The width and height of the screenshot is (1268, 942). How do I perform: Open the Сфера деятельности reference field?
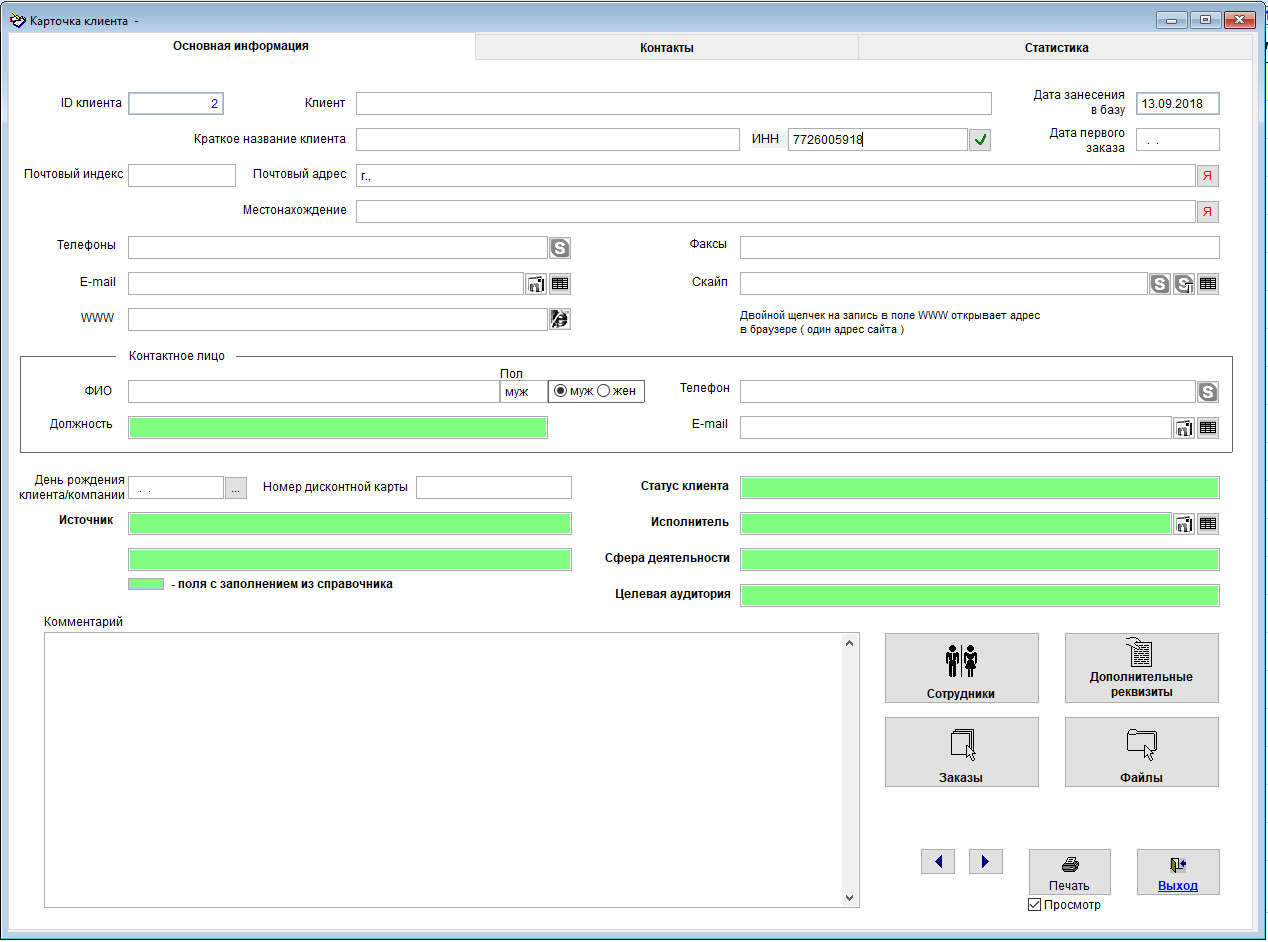point(979,559)
